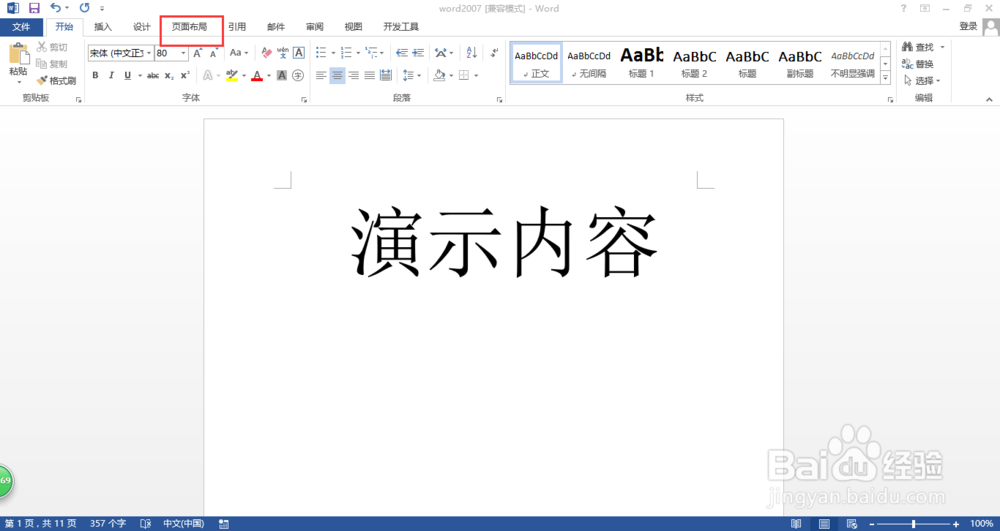Open the Change Case Aa dropdown

click(239, 53)
